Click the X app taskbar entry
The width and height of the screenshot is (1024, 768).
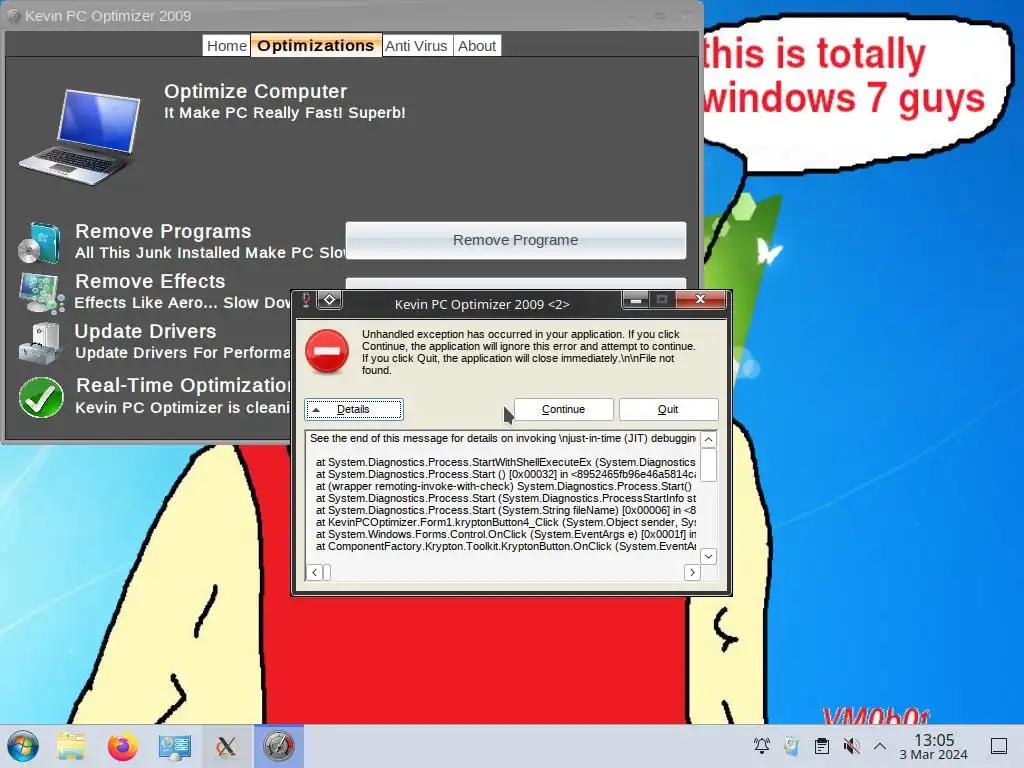pos(227,746)
